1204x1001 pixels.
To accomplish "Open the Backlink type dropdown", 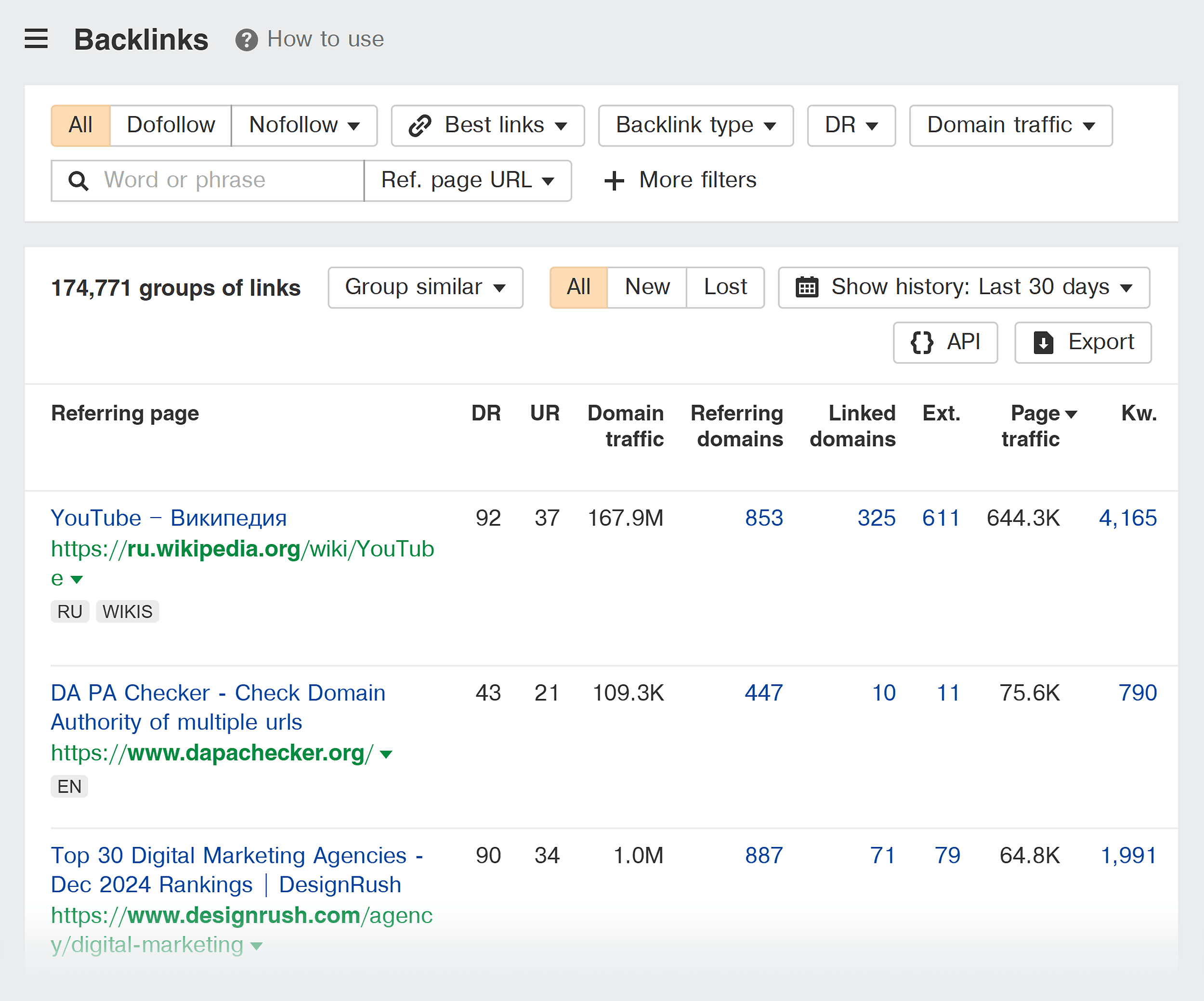I will [696, 125].
